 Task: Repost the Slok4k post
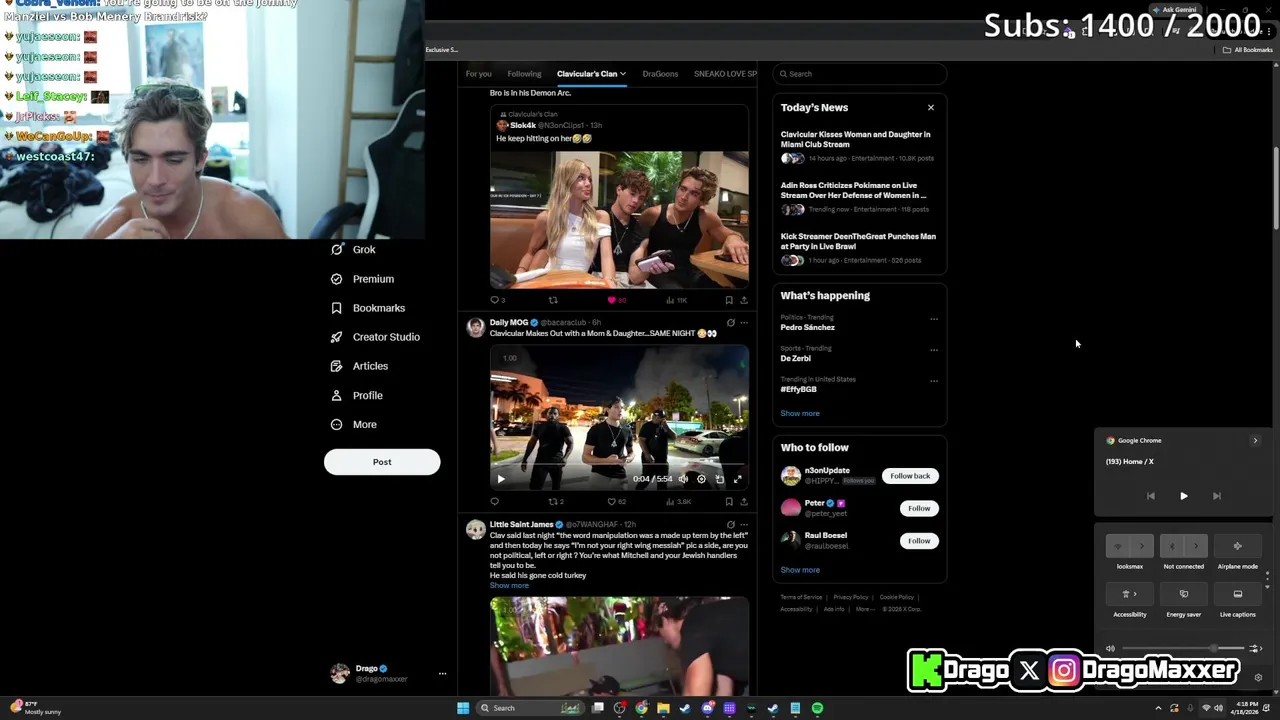[x=553, y=300]
